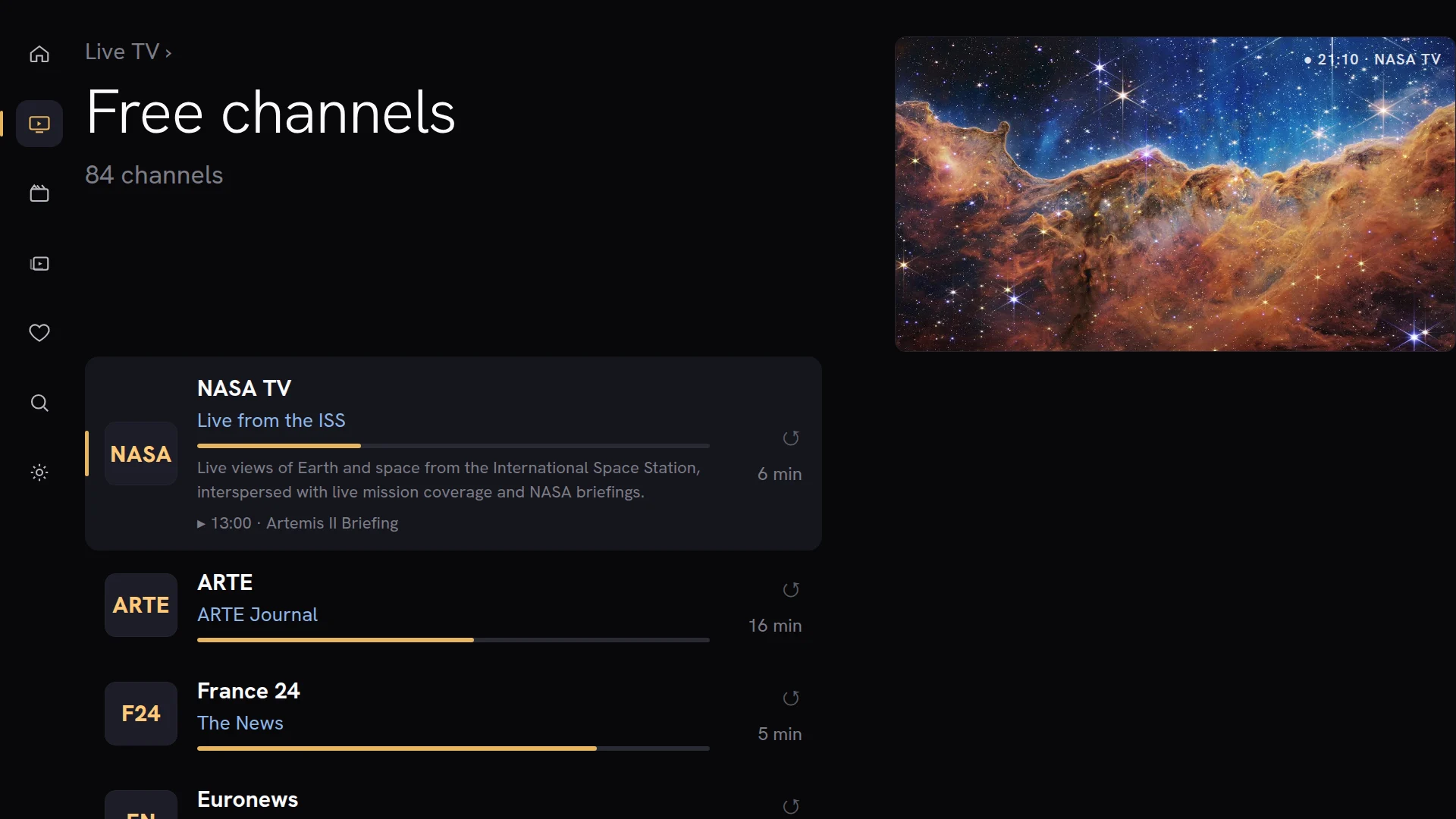Click the 84 channels count text
The width and height of the screenshot is (1456, 819).
pos(154,175)
